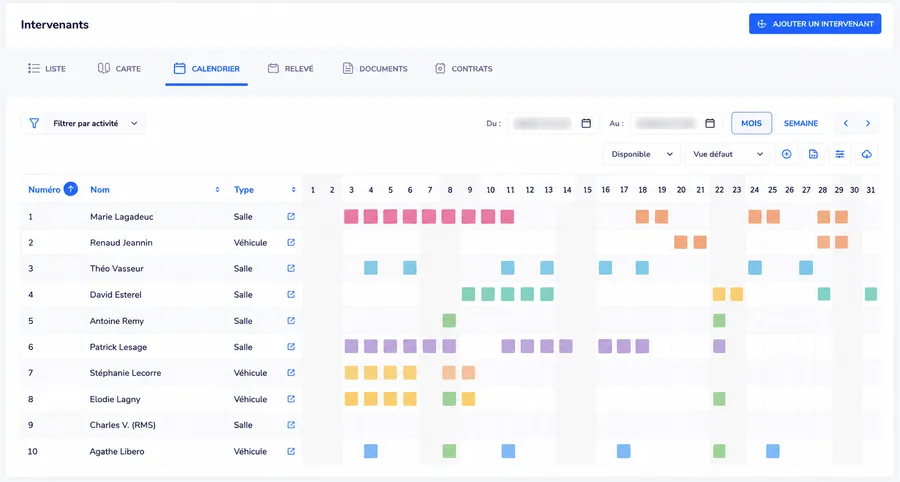Screen dimensions: 900x482
Task: Click day 31 column header
Action: [x=871, y=190]
